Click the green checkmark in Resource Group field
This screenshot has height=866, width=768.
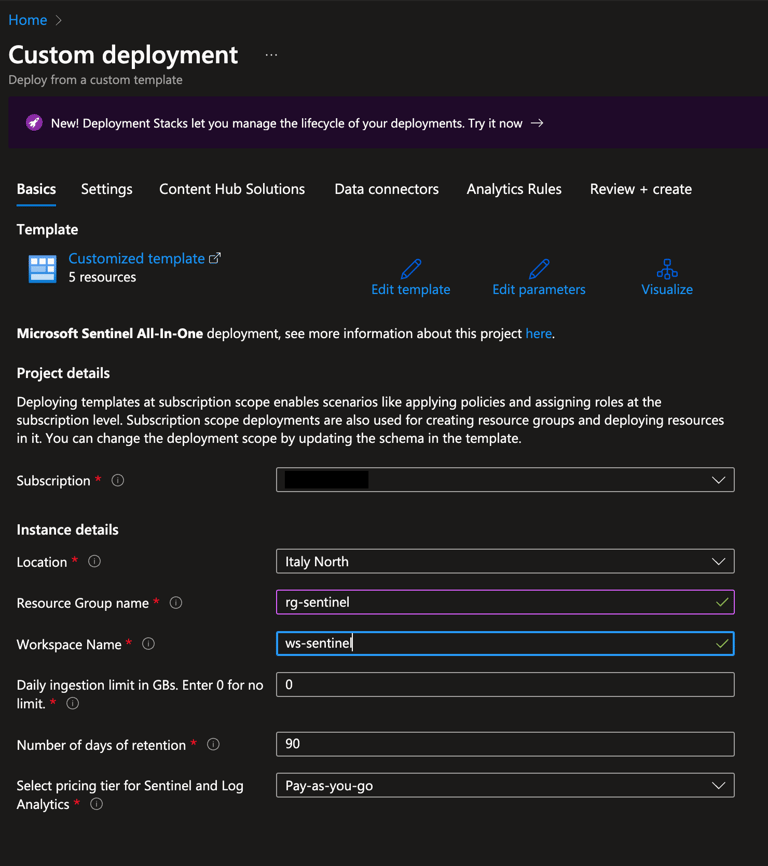click(x=722, y=603)
